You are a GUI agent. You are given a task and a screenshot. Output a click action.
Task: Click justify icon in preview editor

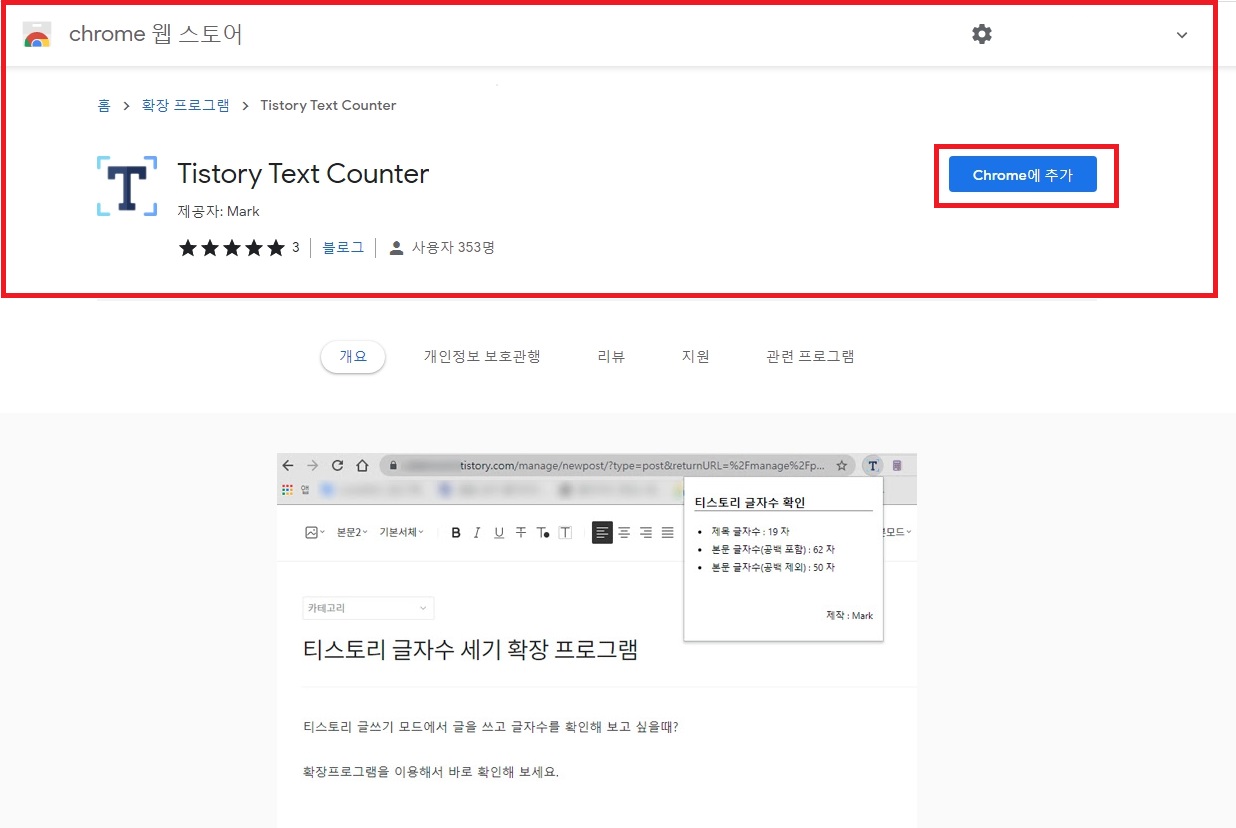(x=668, y=533)
